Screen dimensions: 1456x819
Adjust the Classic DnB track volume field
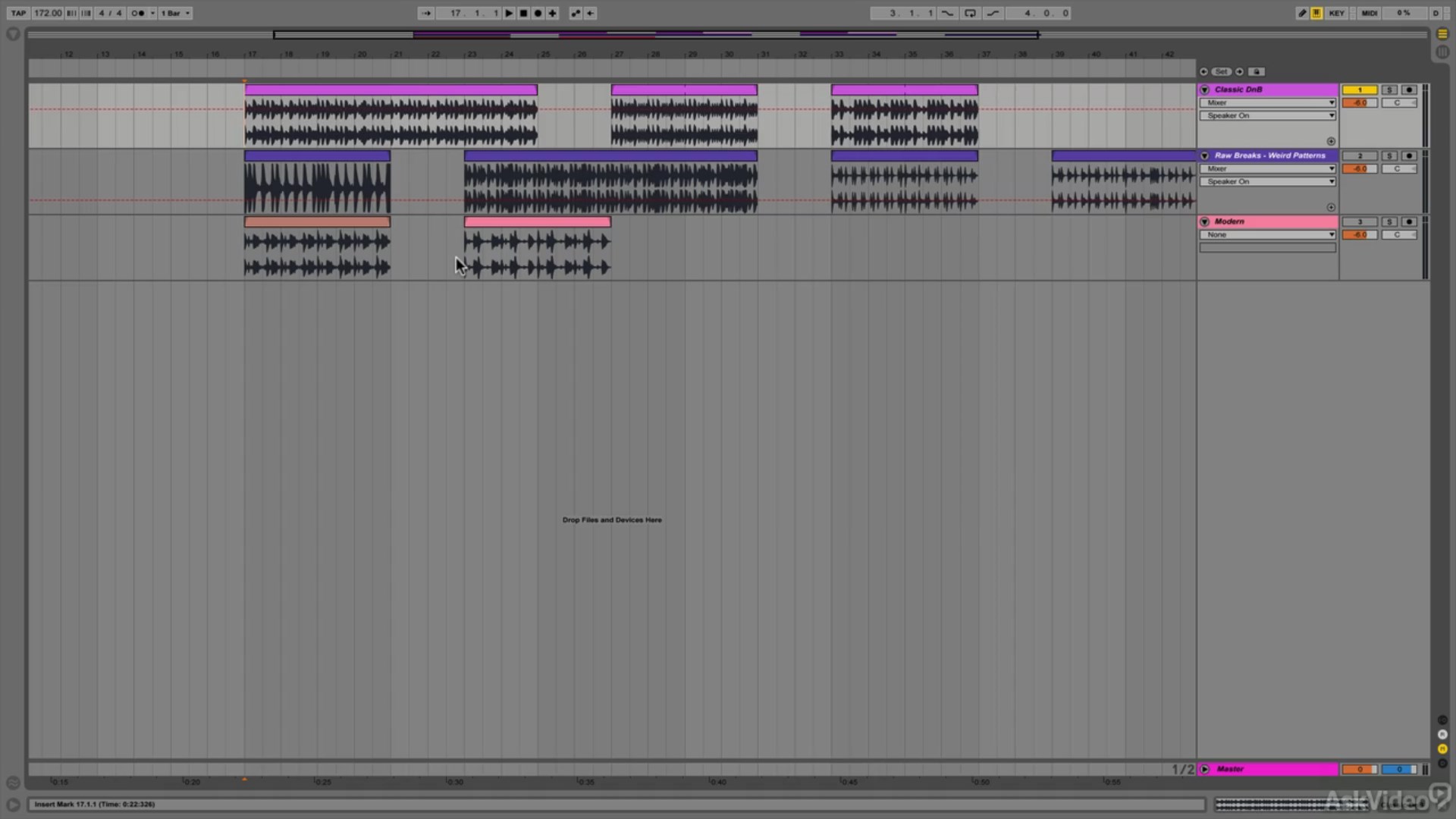tap(1360, 102)
